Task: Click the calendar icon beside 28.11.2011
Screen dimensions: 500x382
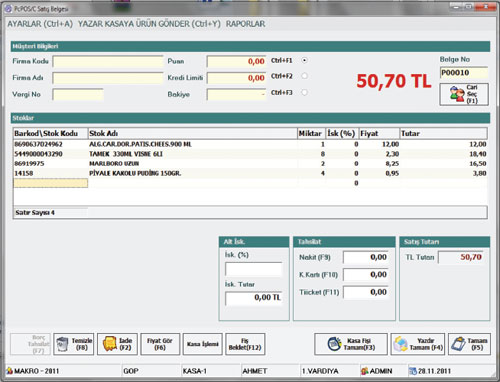Action: click(x=413, y=371)
